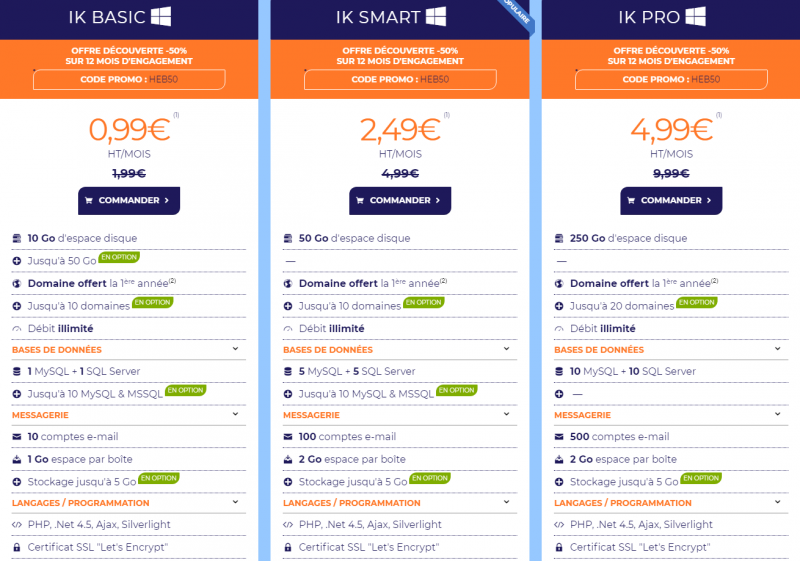Click lock icon in IK BASIC SSL row

pyautogui.click(x=17, y=547)
